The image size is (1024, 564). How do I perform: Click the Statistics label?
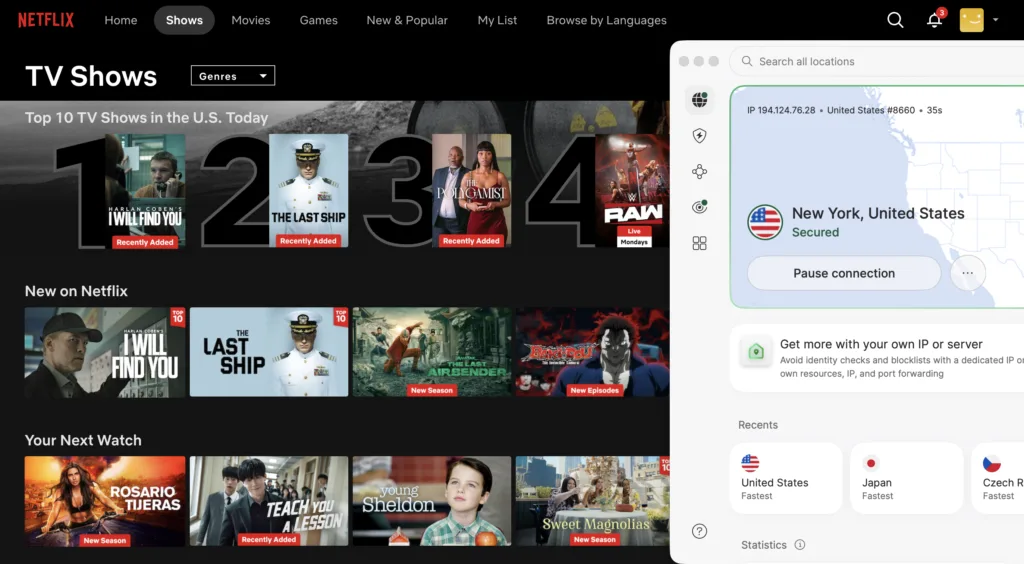pos(763,545)
